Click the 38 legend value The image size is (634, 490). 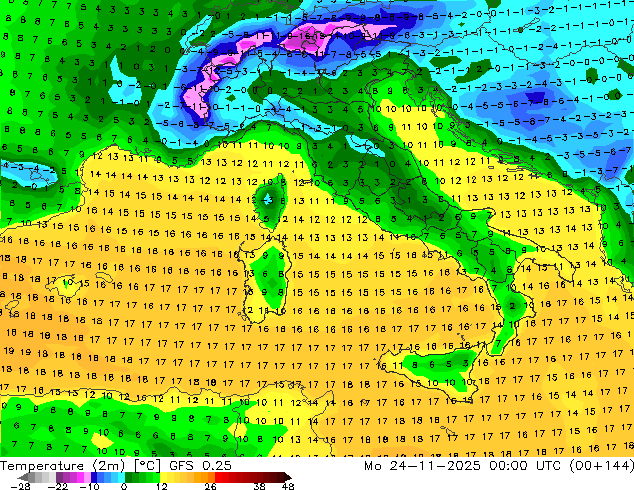[259, 486]
